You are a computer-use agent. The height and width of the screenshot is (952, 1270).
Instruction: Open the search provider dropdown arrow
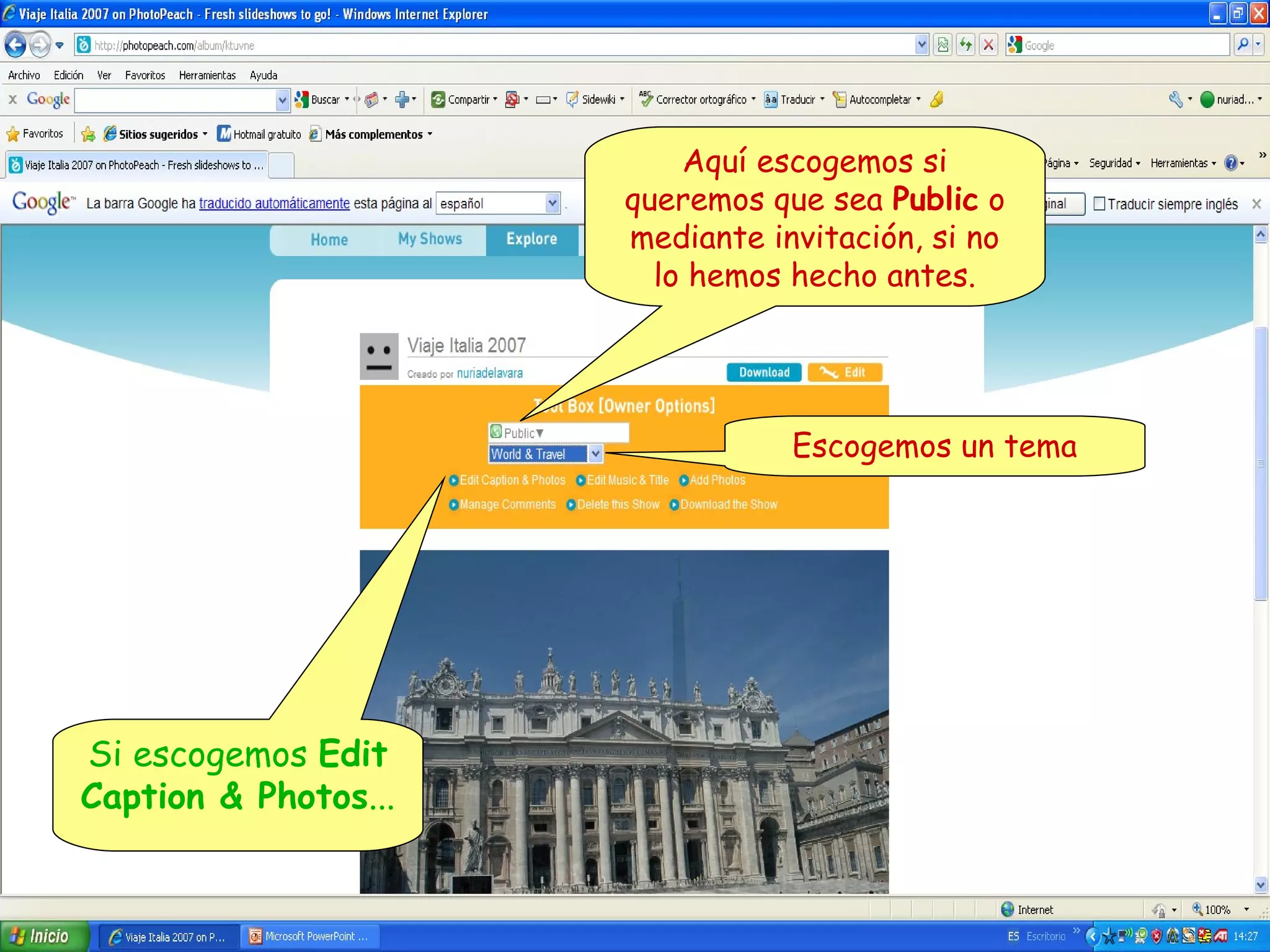click(1258, 45)
